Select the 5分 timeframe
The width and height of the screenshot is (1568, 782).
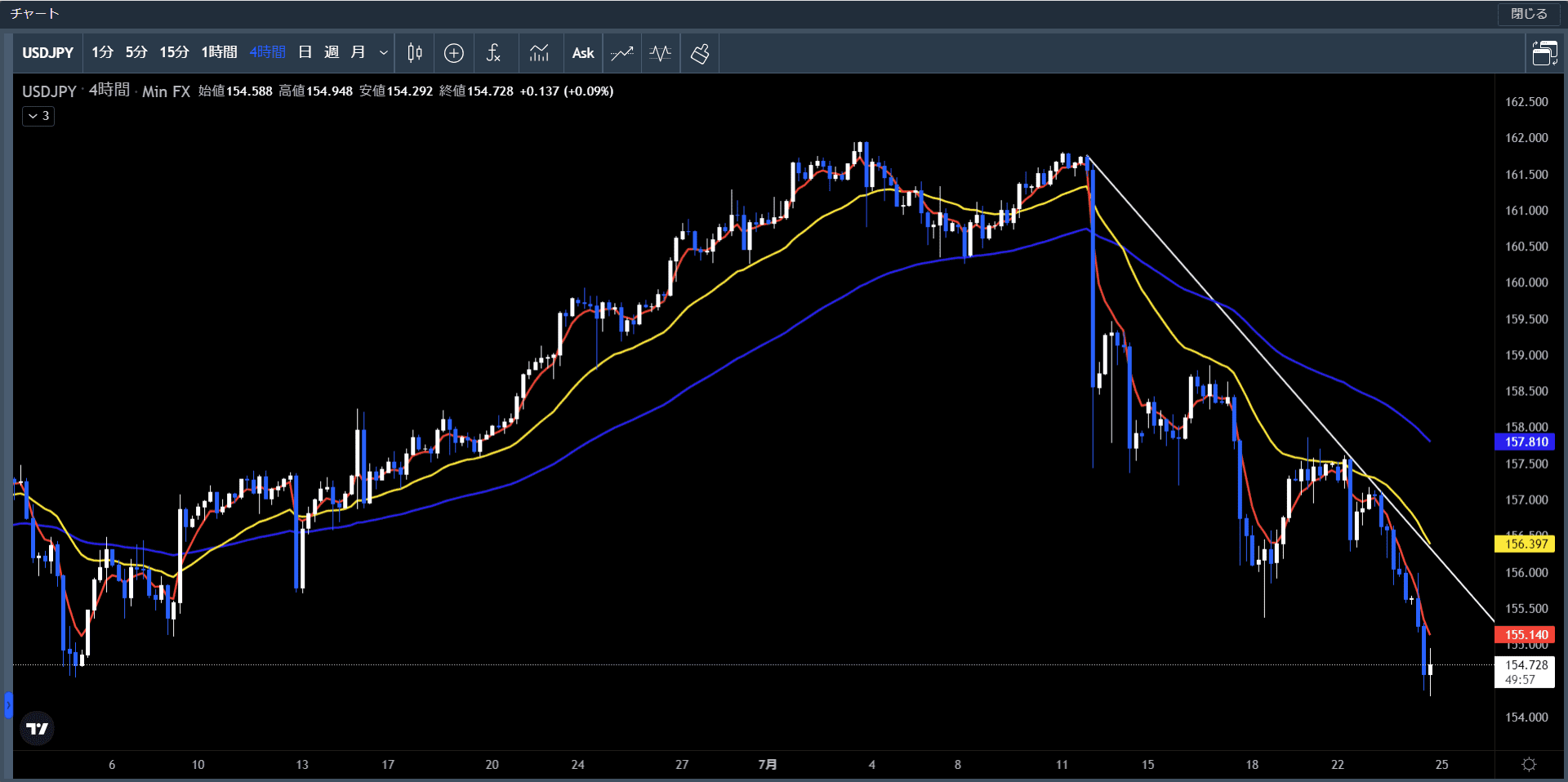[x=136, y=52]
